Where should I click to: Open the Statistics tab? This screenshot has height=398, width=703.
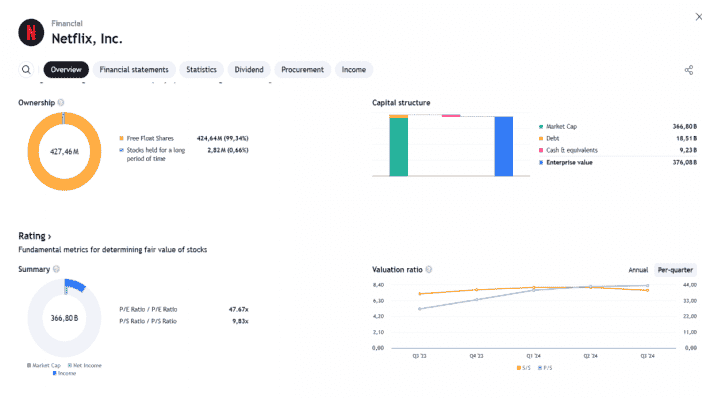tap(201, 69)
